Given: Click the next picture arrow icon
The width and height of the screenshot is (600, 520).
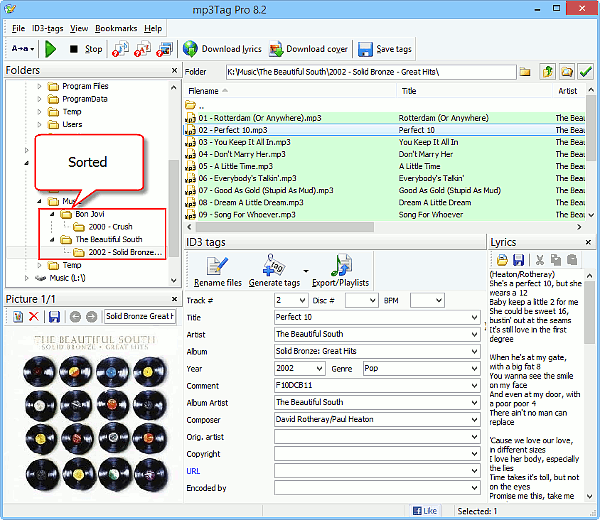Looking at the screenshot, I should point(91,316).
